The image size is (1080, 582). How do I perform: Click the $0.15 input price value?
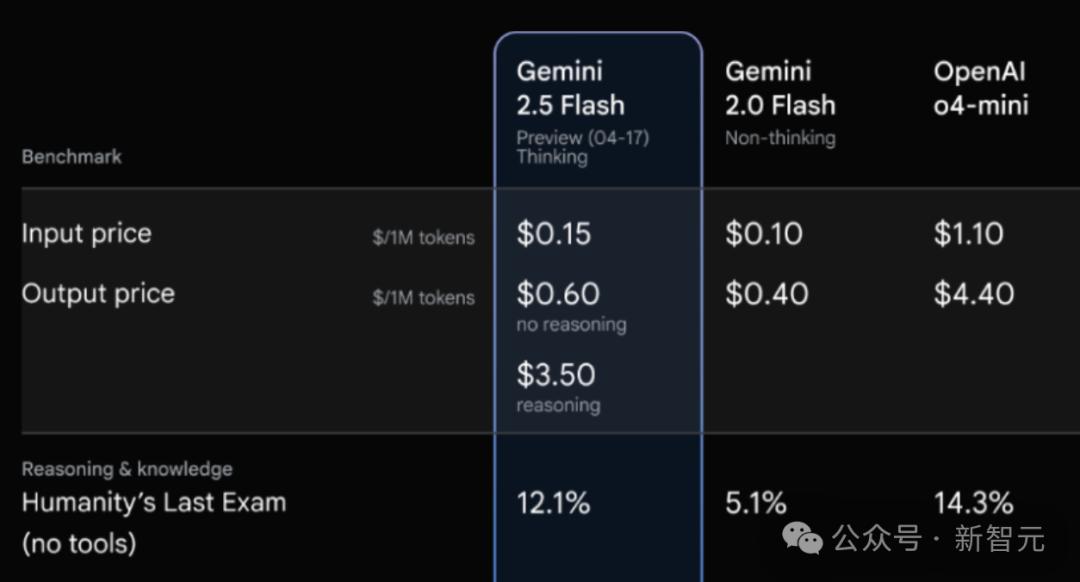click(554, 234)
